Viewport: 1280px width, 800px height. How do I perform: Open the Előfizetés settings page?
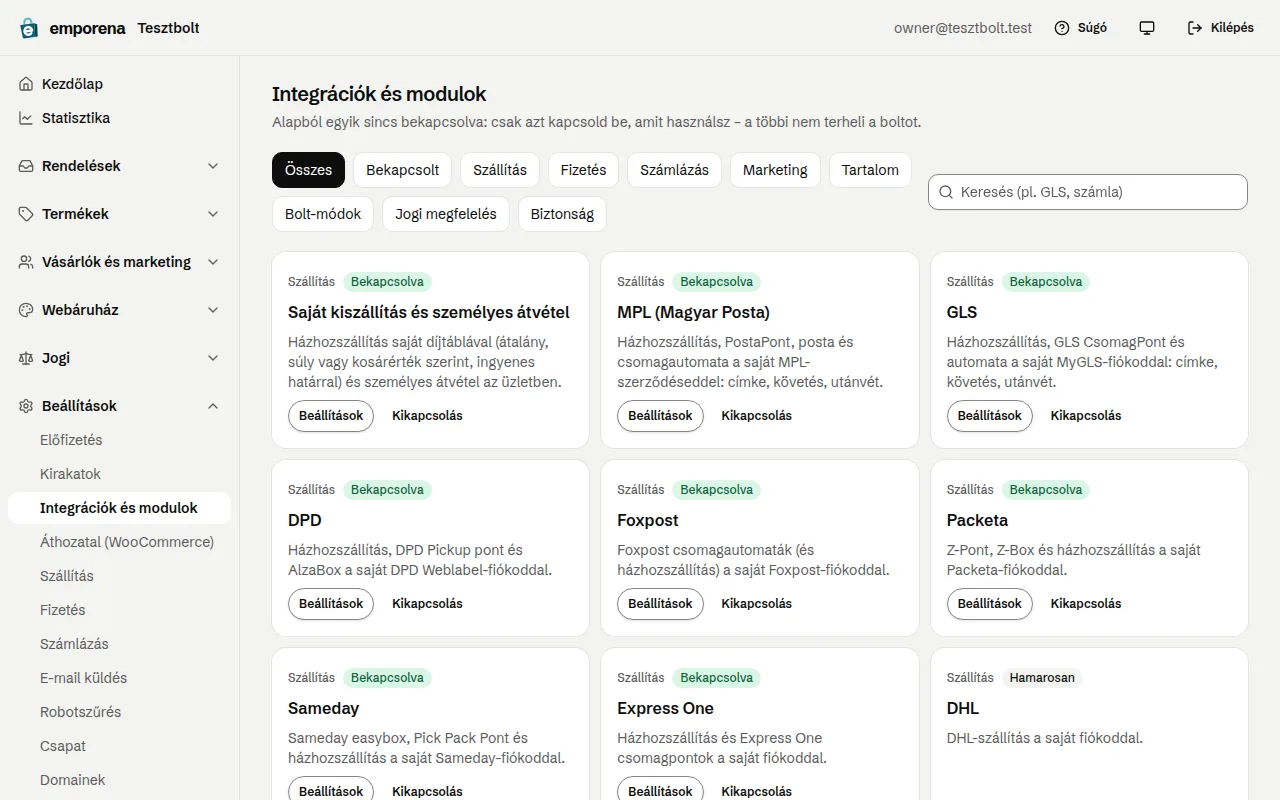(119, 440)
